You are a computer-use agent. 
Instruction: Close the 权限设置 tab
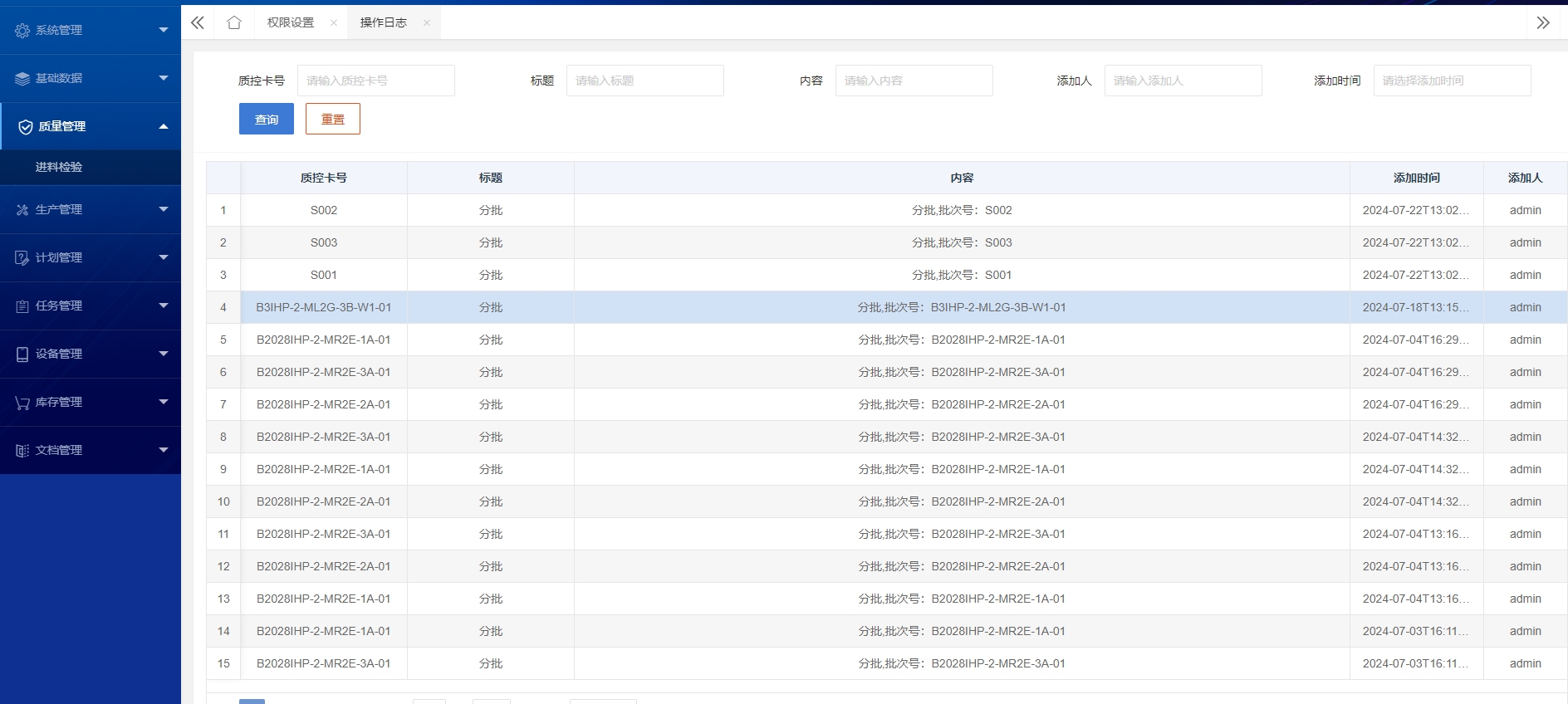pos(334,23)
